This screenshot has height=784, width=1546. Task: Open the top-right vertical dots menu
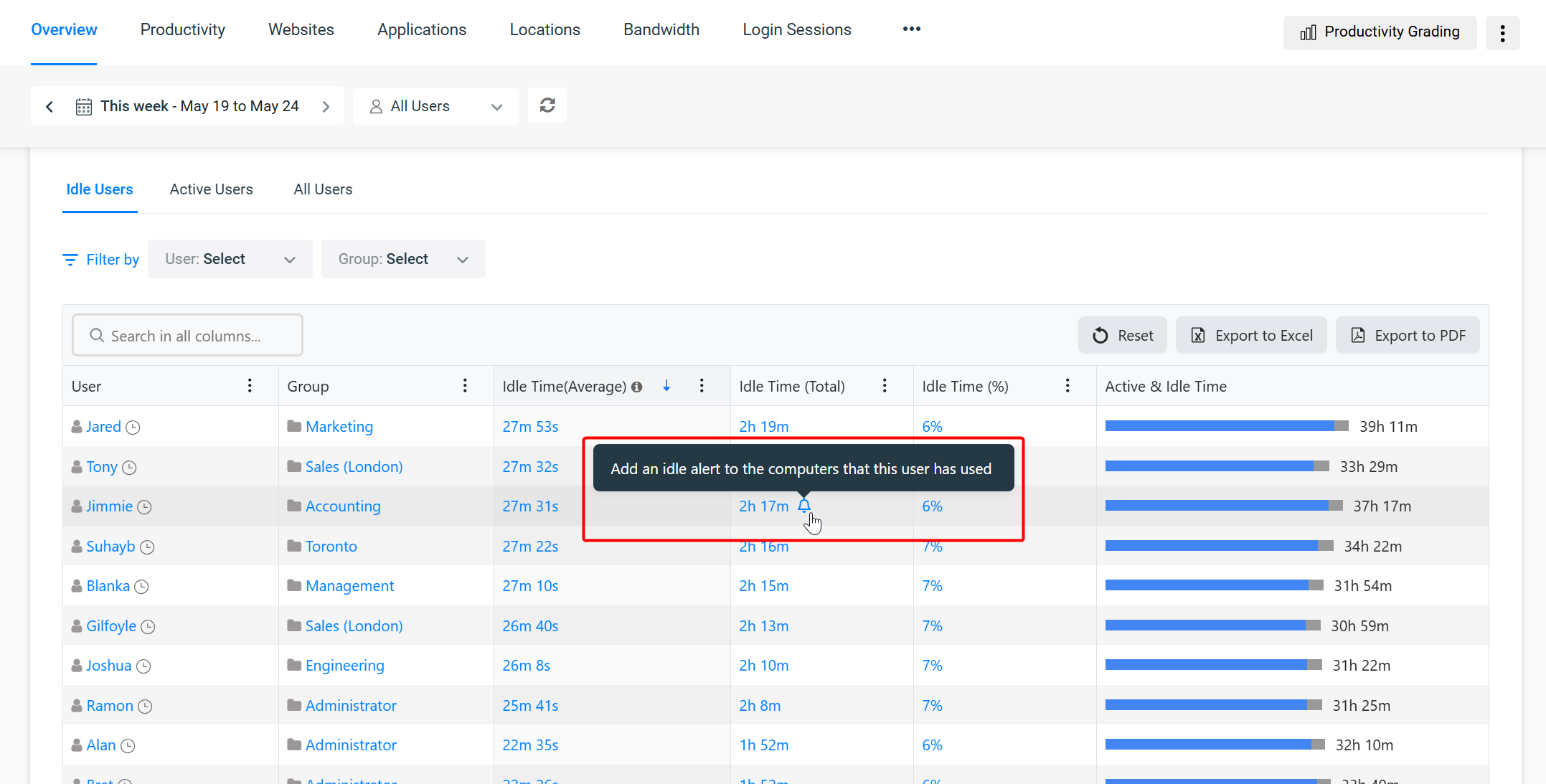click(x=1502, y=32)
